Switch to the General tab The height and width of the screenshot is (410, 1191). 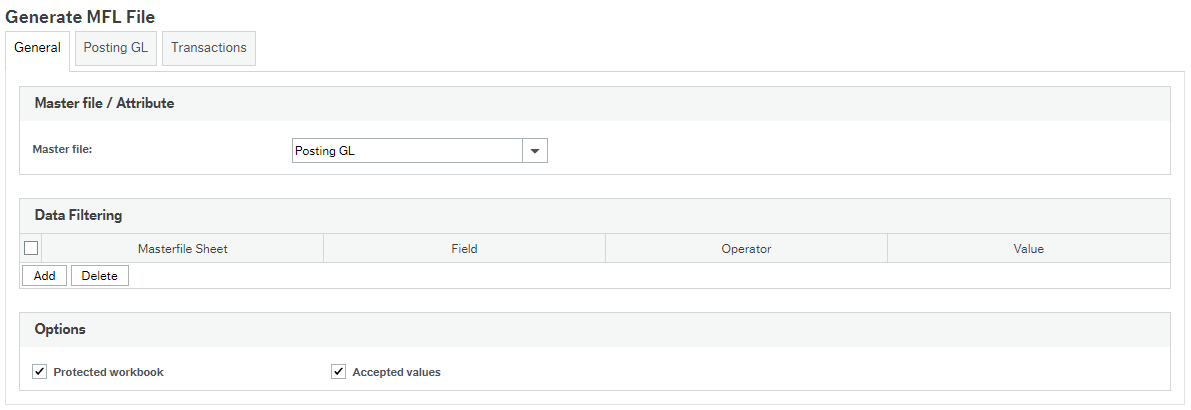click(x=38, y=48)
